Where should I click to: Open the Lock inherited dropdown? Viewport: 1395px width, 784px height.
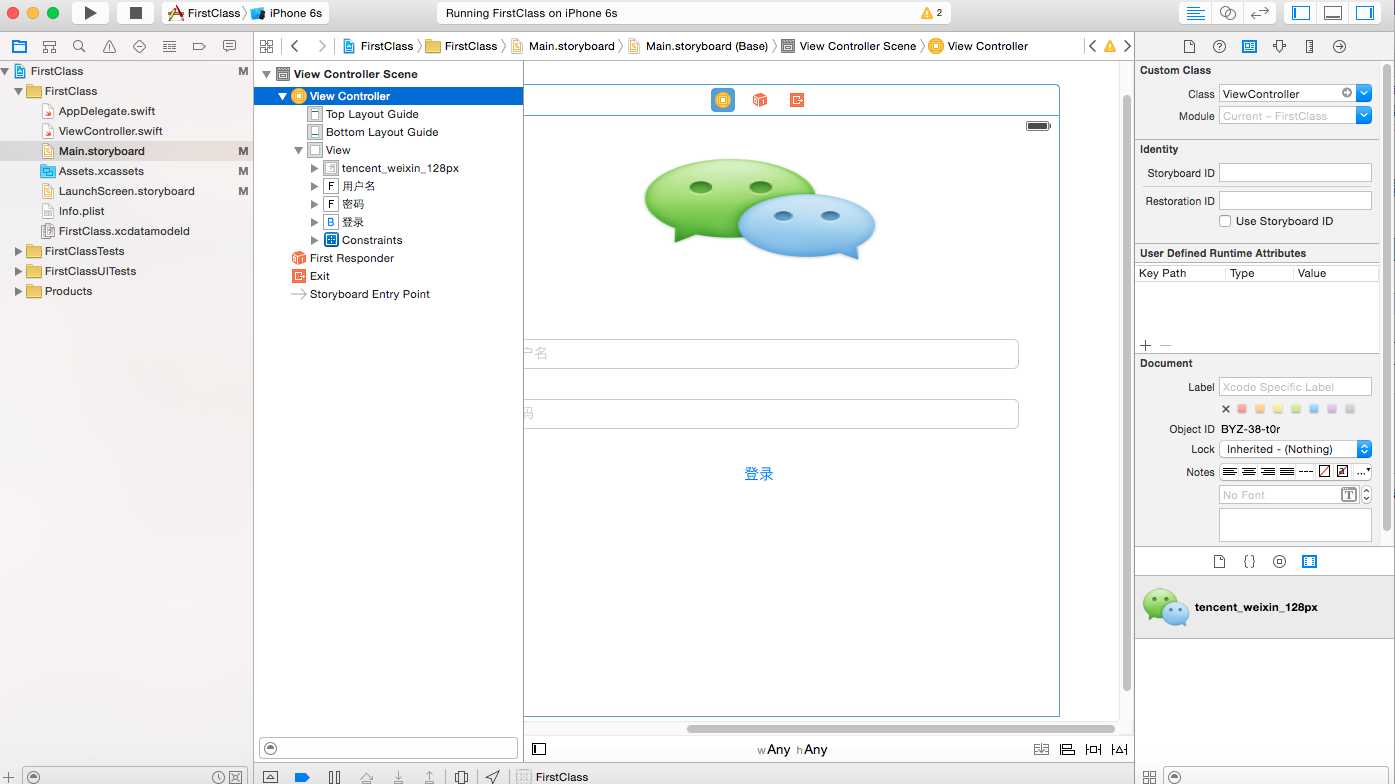[x=1295, y=449]
